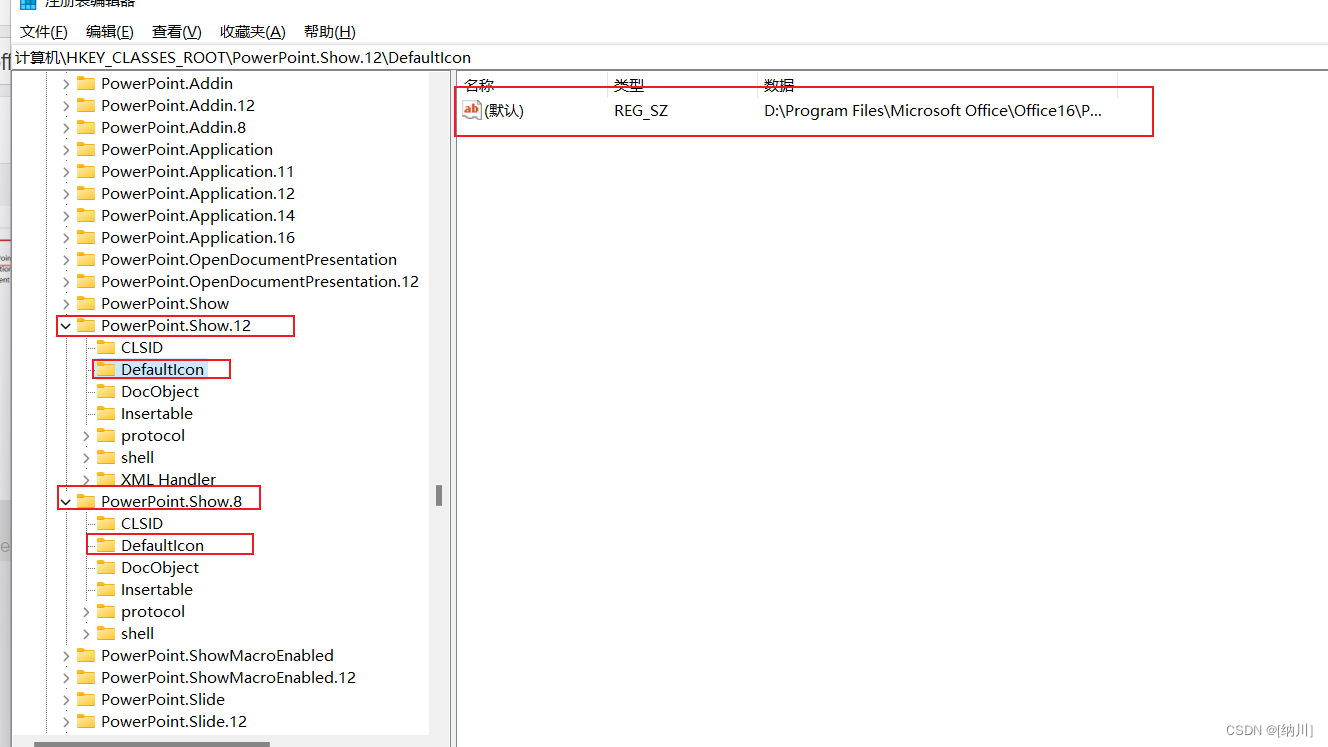Image resolution: width=1328 pixels, height=747 pixels.
Task: Click the tree pane vertical scrollbar thumb
Action: coord(439,496)
